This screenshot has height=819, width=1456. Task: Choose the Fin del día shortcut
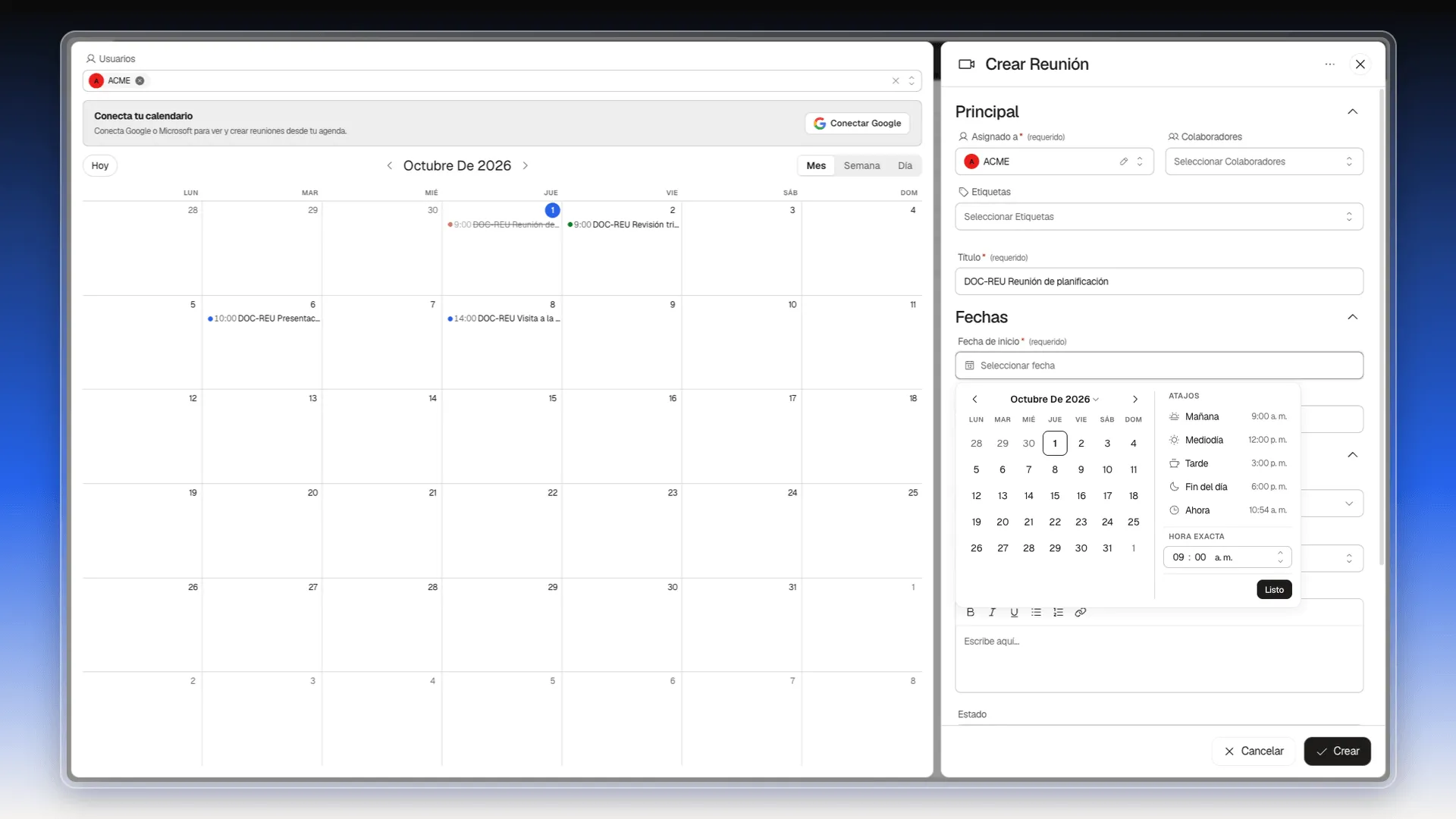(x=1228, y=487)
